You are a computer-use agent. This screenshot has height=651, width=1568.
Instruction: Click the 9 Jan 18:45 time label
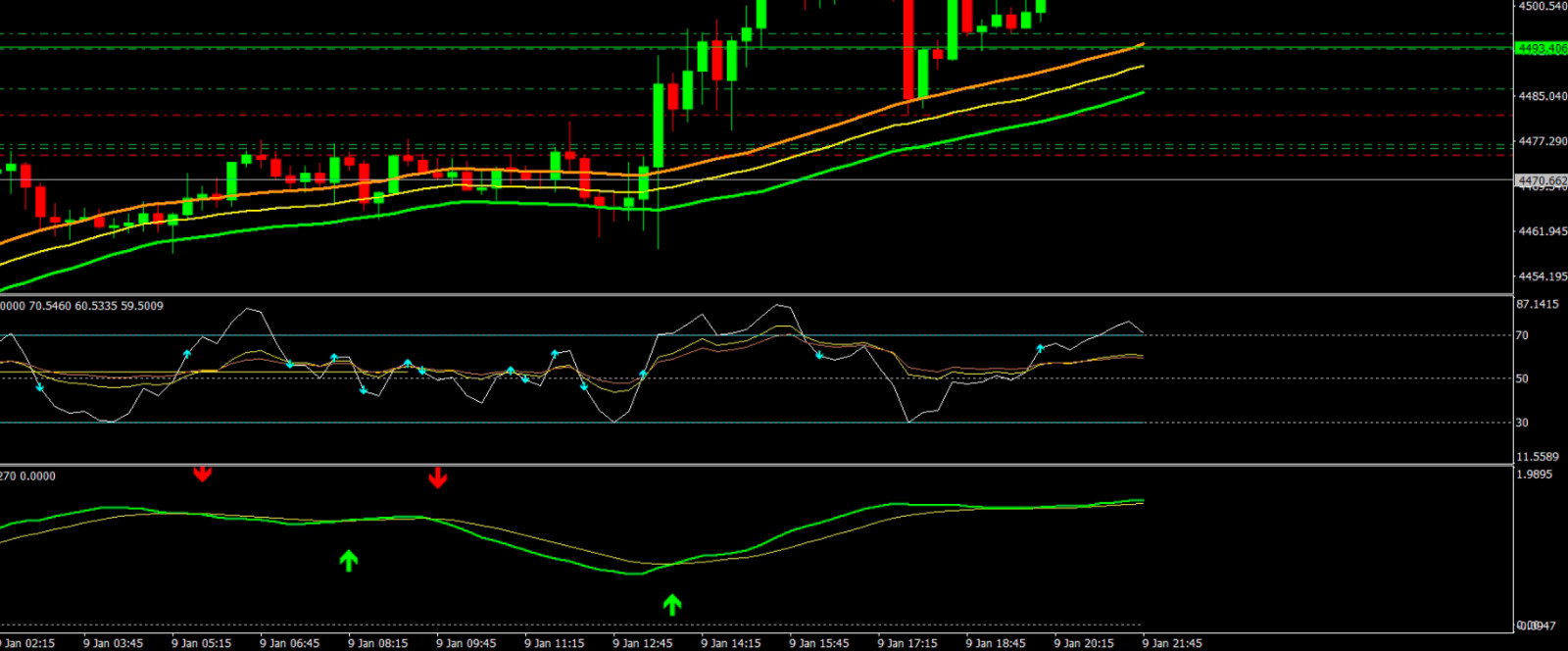click(x=995, y=644)
